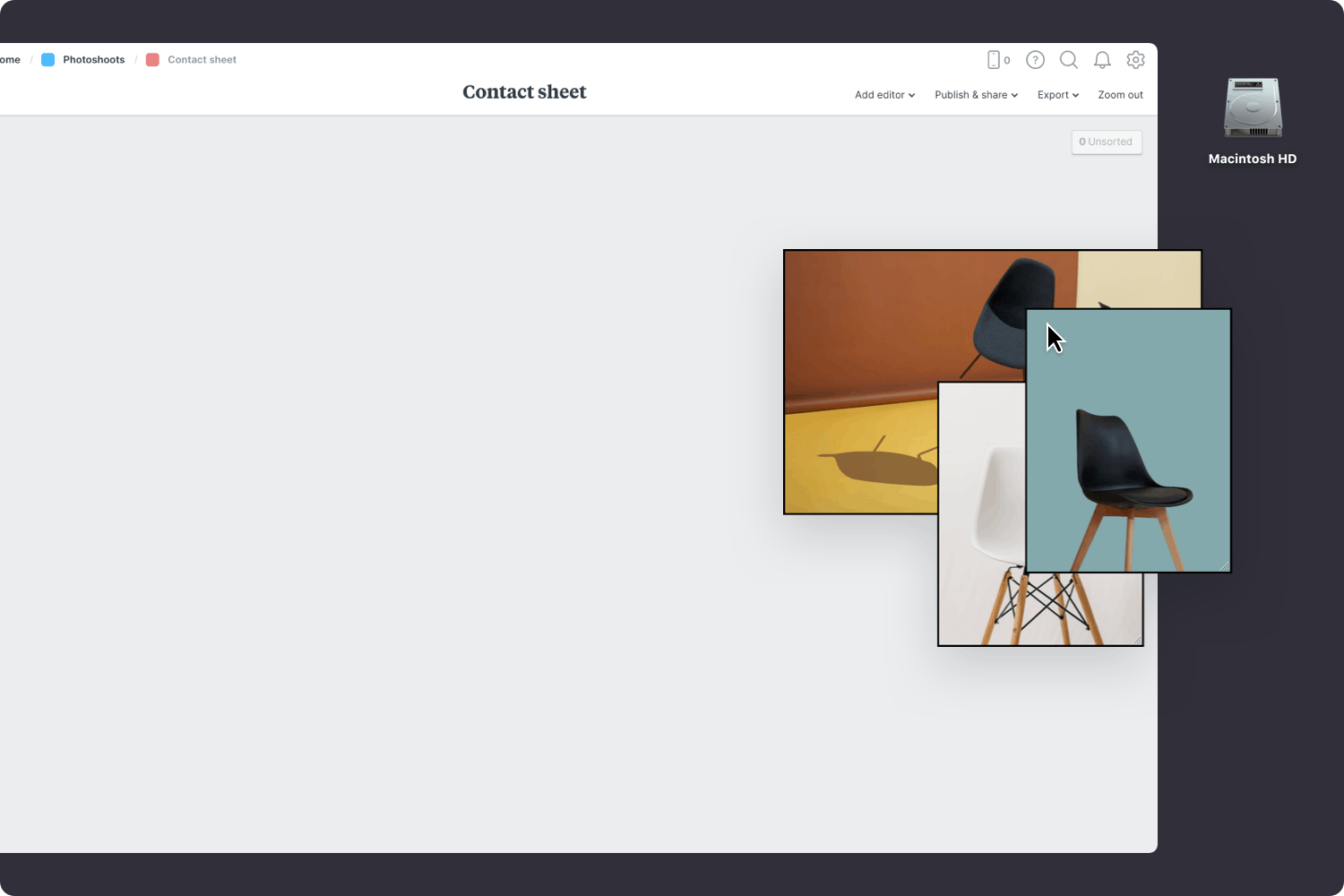Open the 0 Unsorted tray button
Image resolution: width=1344 pixels, height=896 pixels.
(1107, 142)
